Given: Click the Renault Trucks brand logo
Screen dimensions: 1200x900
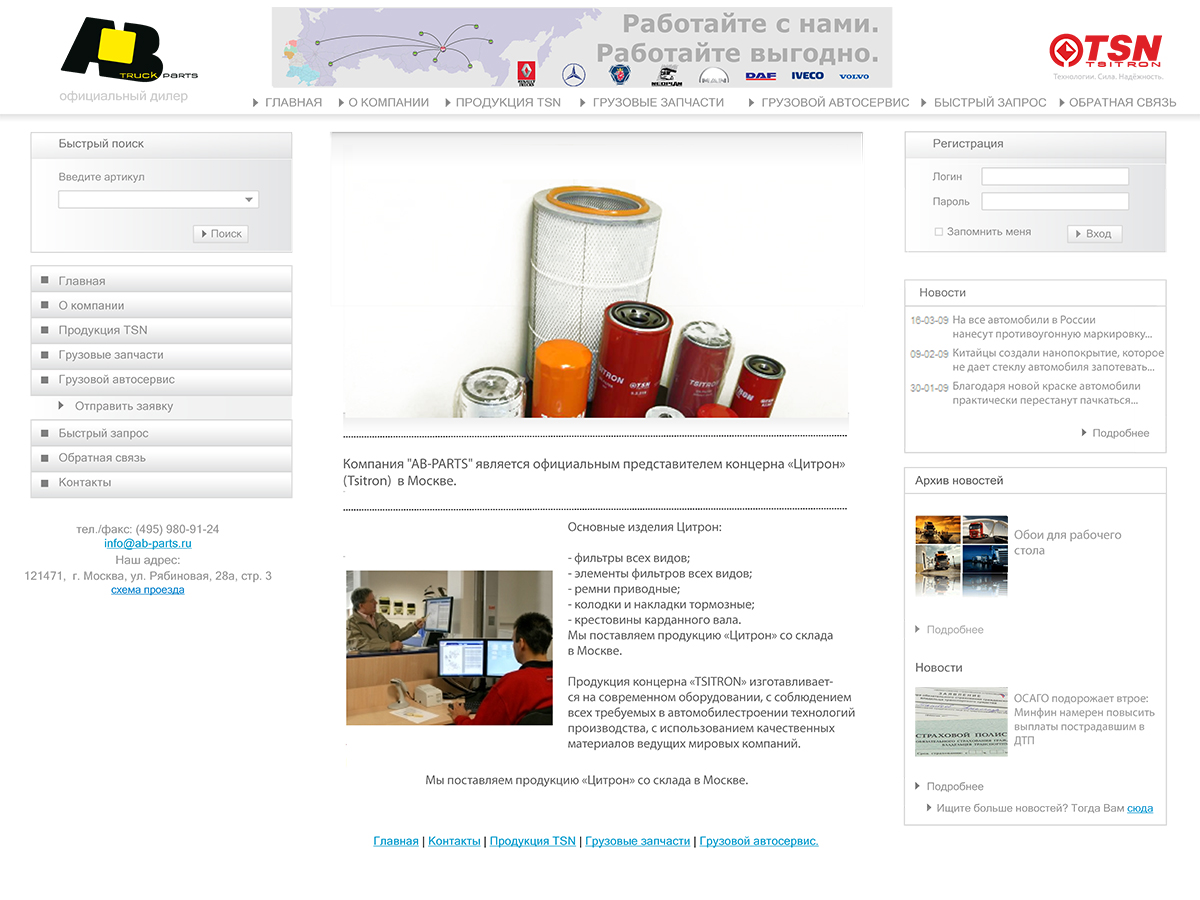Looking at the screenshot, I should point(526,73).
